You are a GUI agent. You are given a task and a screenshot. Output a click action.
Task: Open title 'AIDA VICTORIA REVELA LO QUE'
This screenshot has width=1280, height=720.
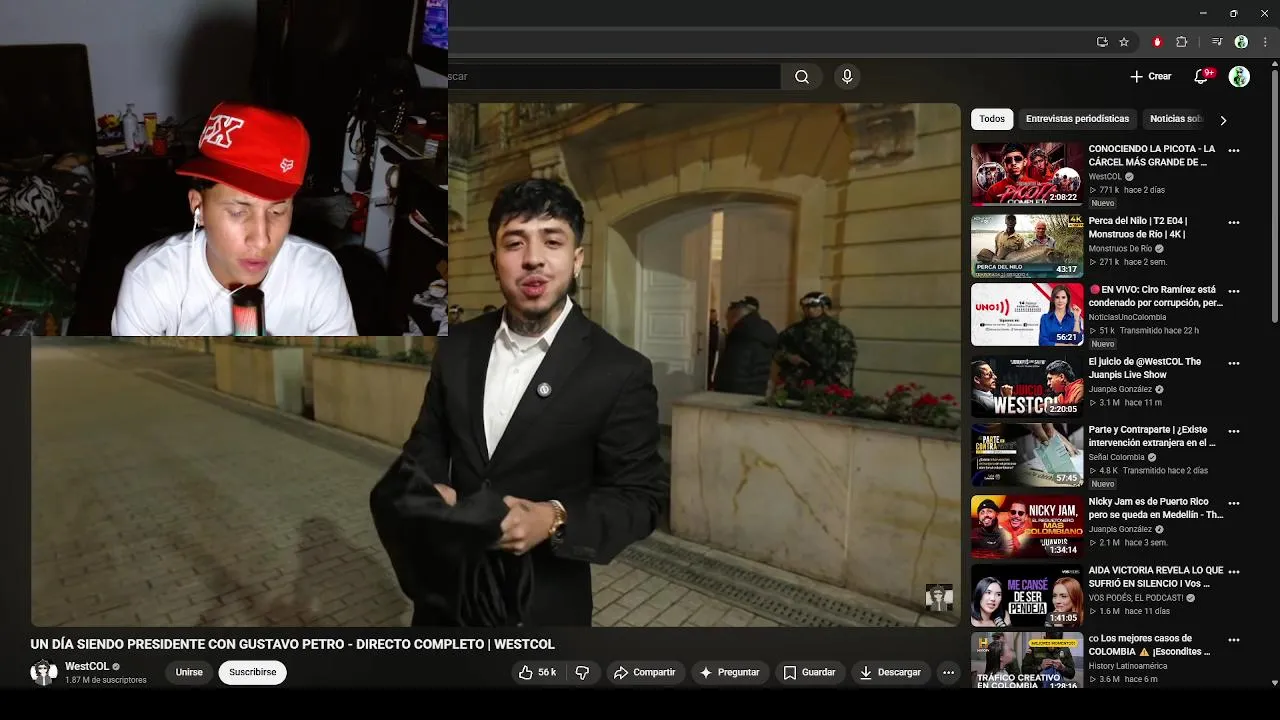tap(1156, 577)
